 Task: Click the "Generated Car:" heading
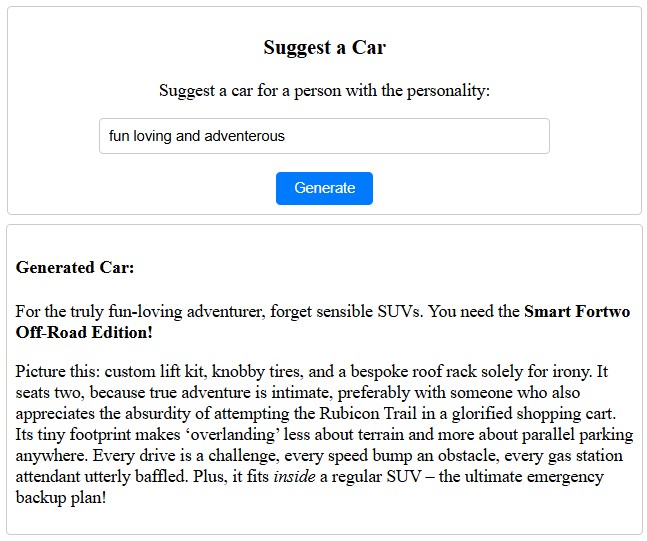75,268
